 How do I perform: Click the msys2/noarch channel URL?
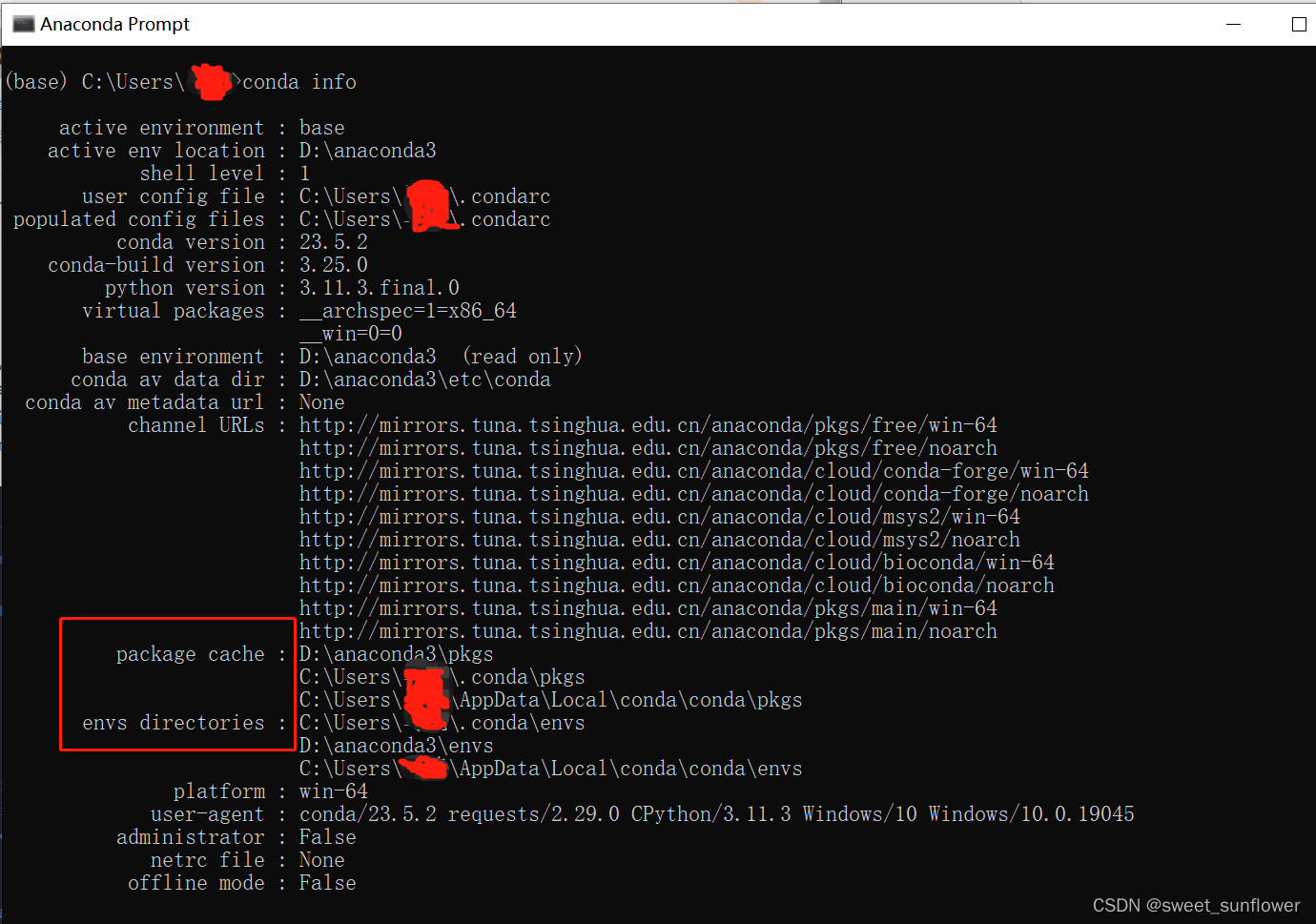click(x=659, y=540)
